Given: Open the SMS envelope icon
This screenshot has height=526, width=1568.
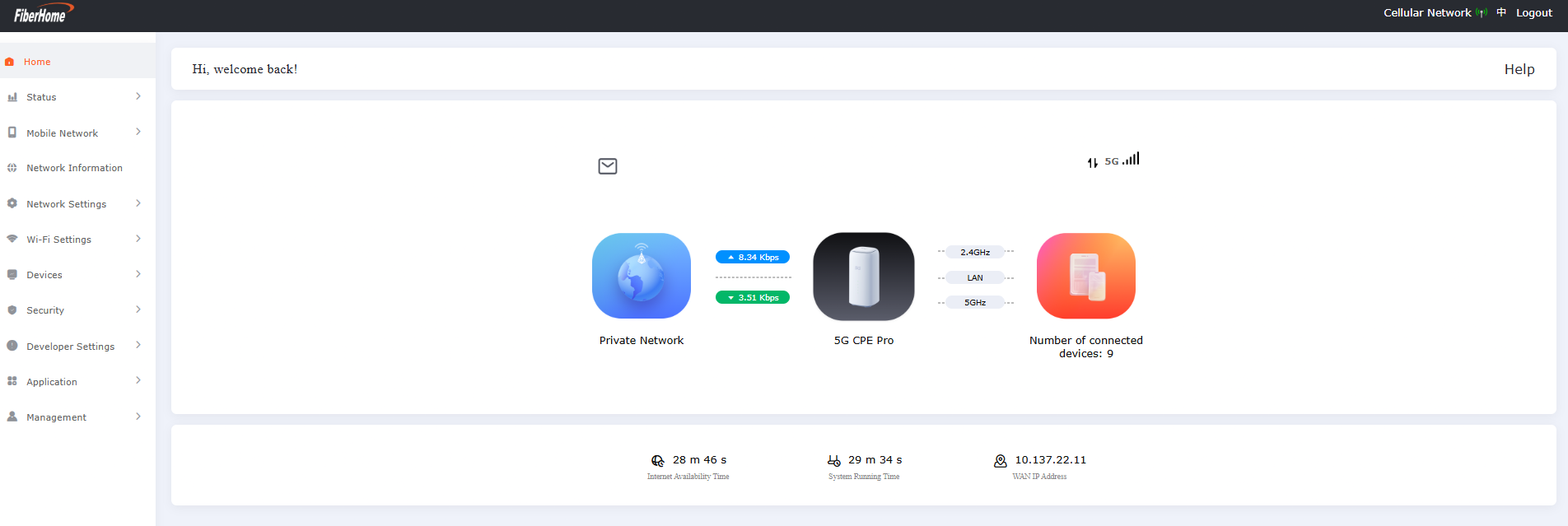Looking at the screenshot, I should point(607,166).
